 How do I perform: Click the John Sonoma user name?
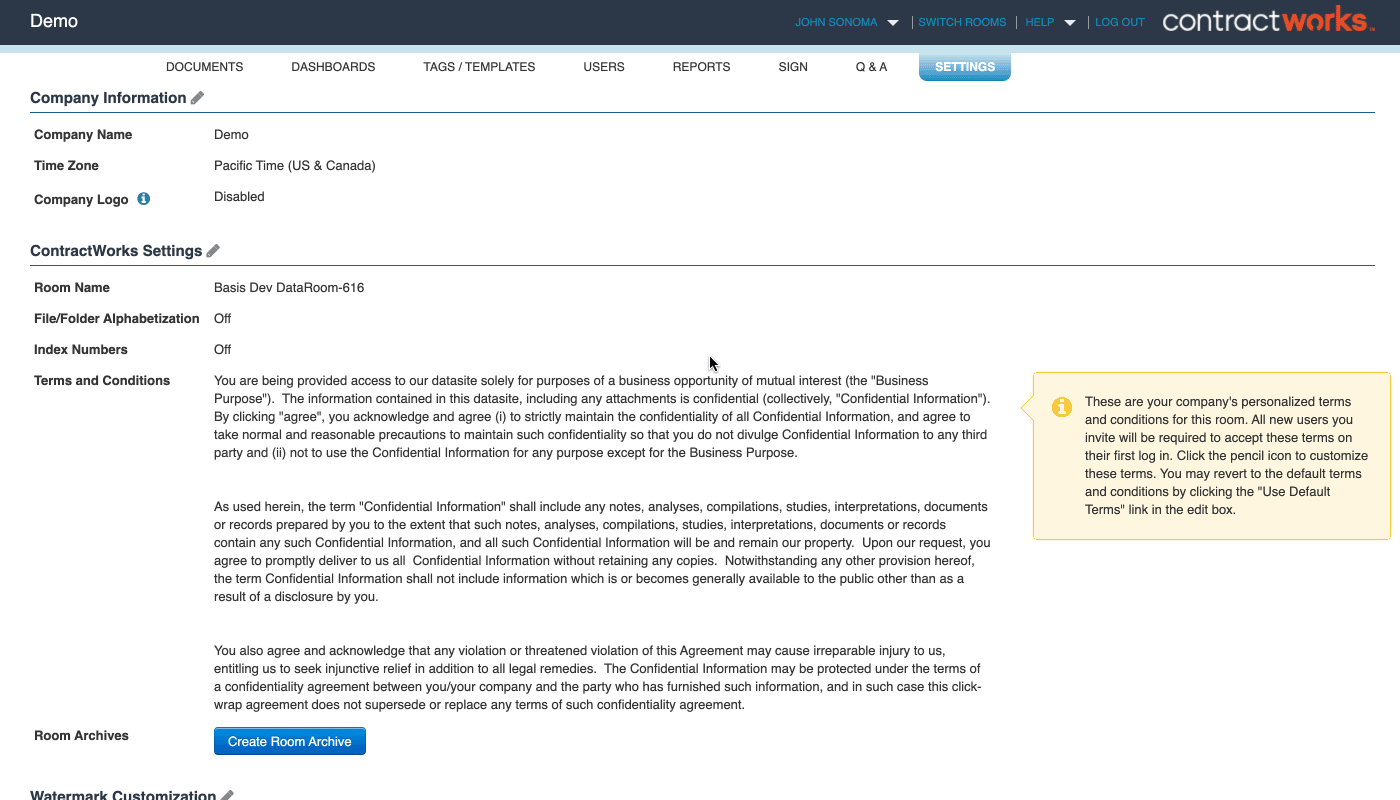[836, 22]
